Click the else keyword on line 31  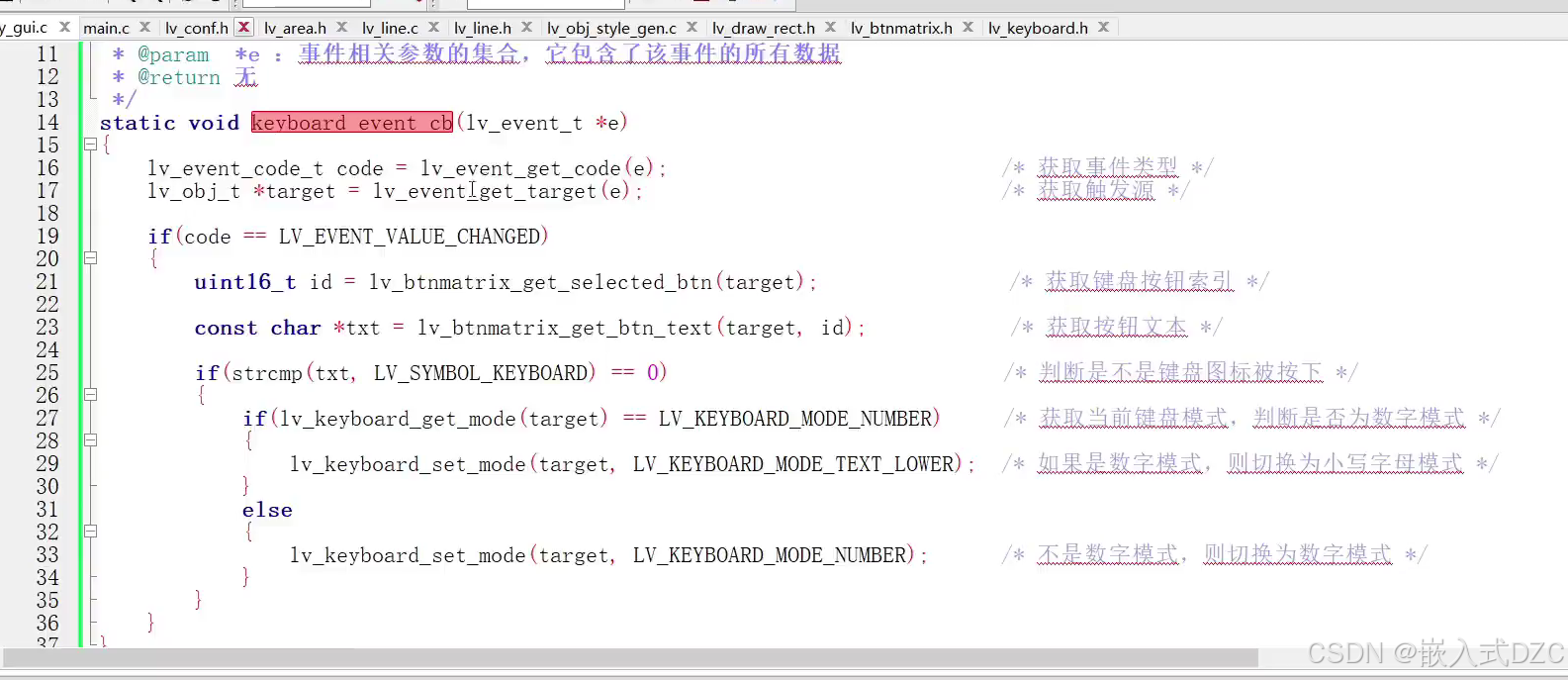[x=267, y=510]
